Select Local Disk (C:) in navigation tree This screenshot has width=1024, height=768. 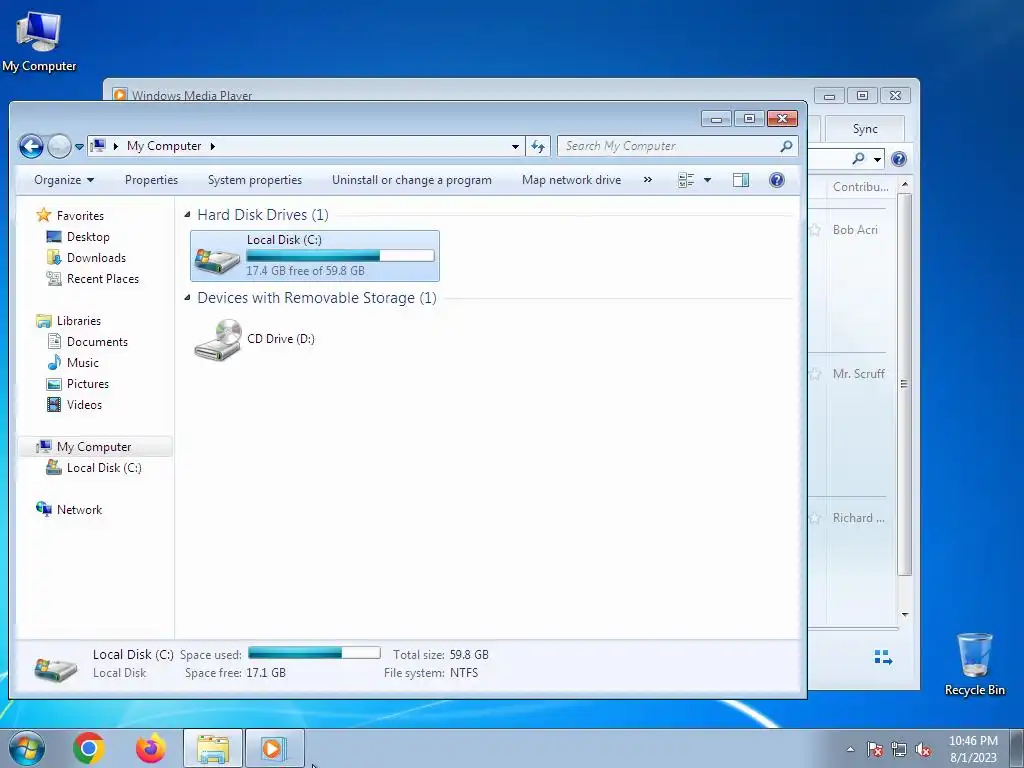coord(104,468)
